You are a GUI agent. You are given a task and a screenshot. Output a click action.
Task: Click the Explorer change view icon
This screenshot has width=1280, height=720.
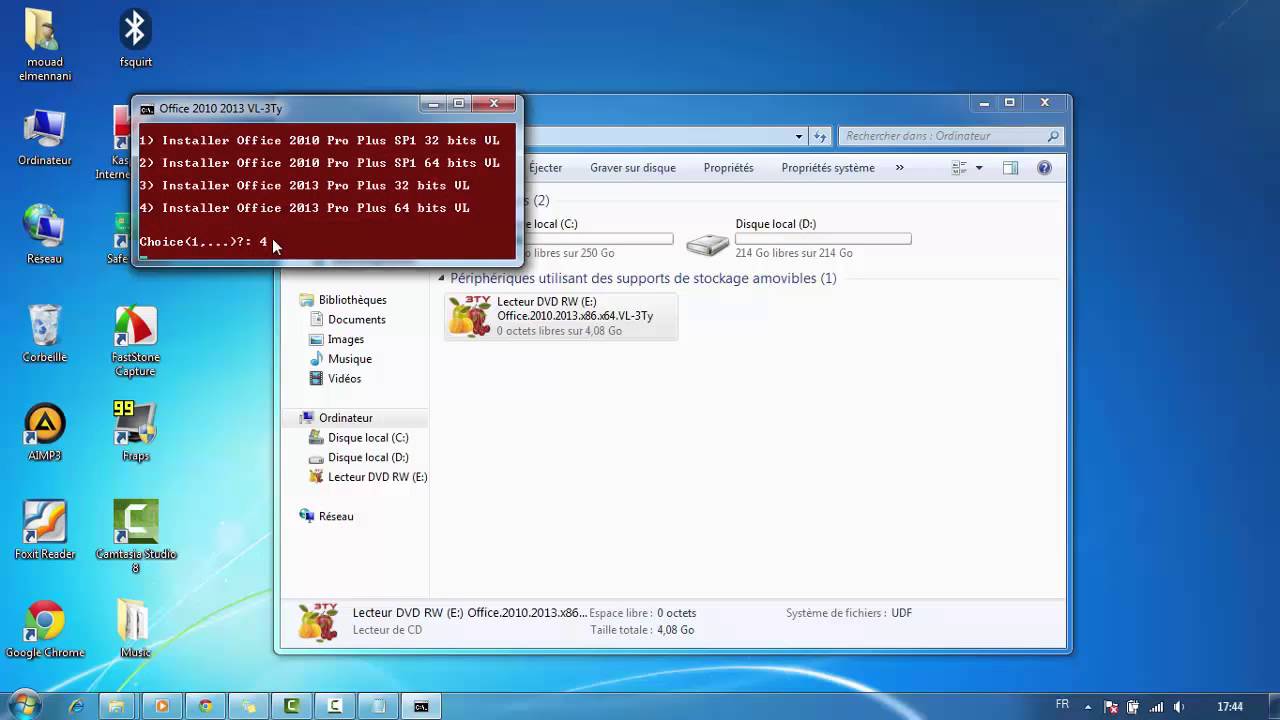[960, 168]
